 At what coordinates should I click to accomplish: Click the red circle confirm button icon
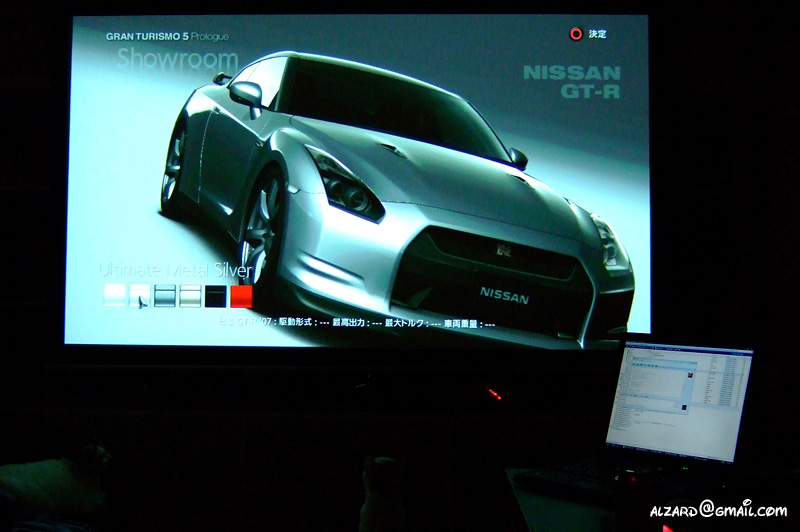tap(576, 34)
